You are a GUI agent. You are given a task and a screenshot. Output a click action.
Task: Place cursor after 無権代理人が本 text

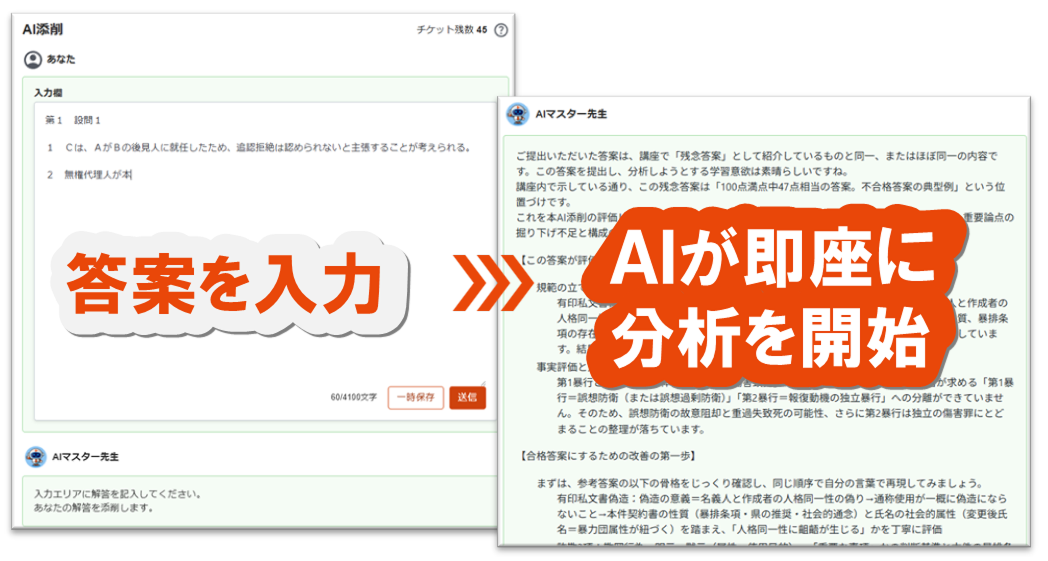coord(132,174)
